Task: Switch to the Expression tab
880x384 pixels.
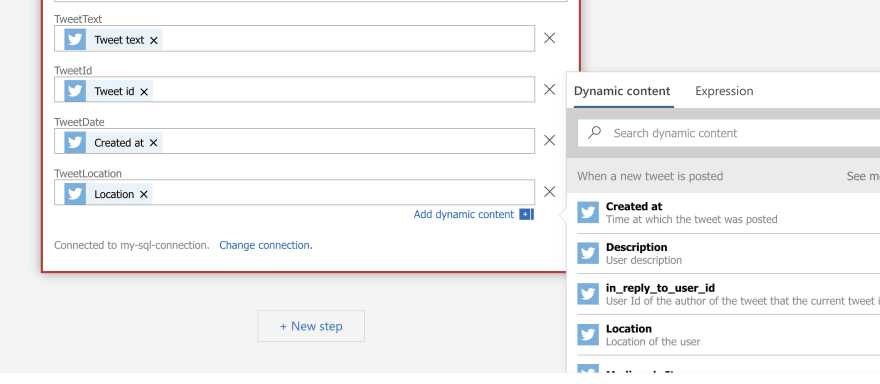Action: coord(724,91)
